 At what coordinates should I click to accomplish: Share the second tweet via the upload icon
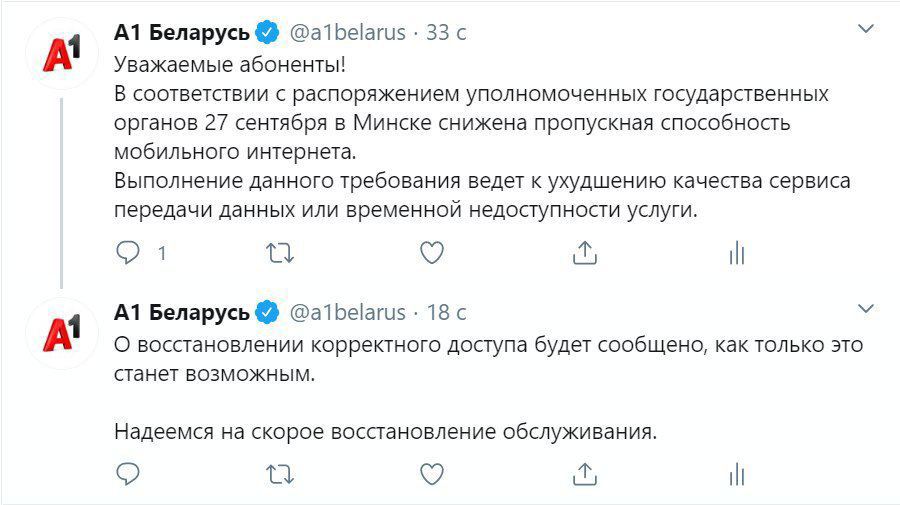click(x=585, y=474)
